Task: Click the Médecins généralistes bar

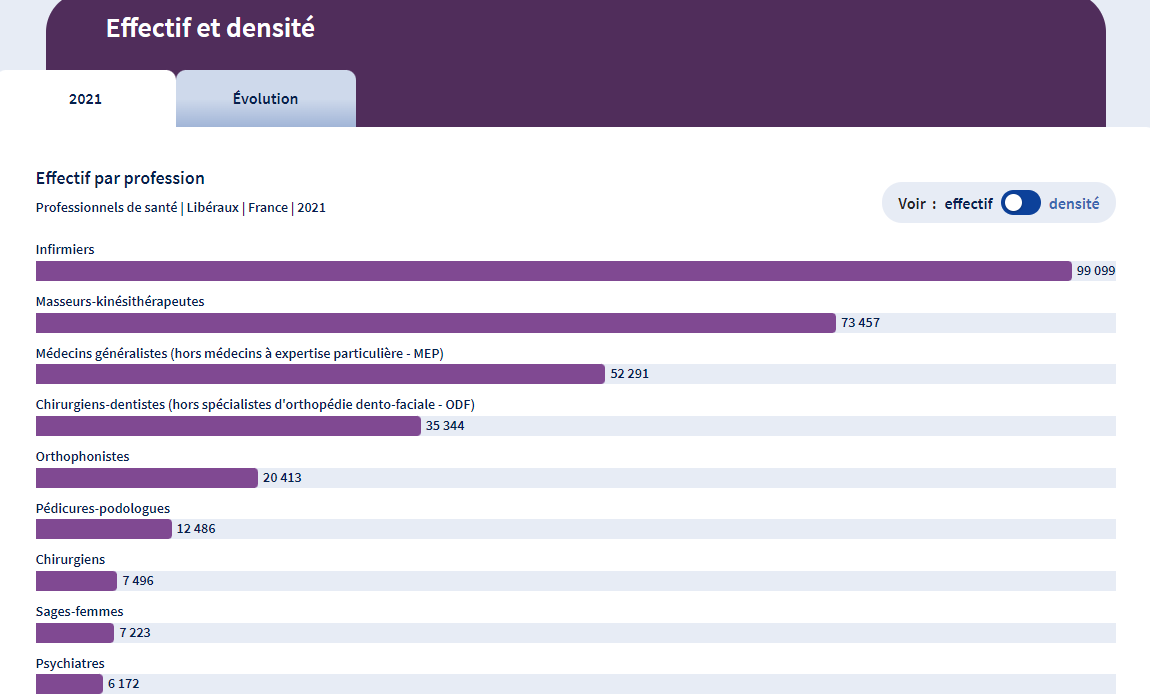Action: point(320,374)
